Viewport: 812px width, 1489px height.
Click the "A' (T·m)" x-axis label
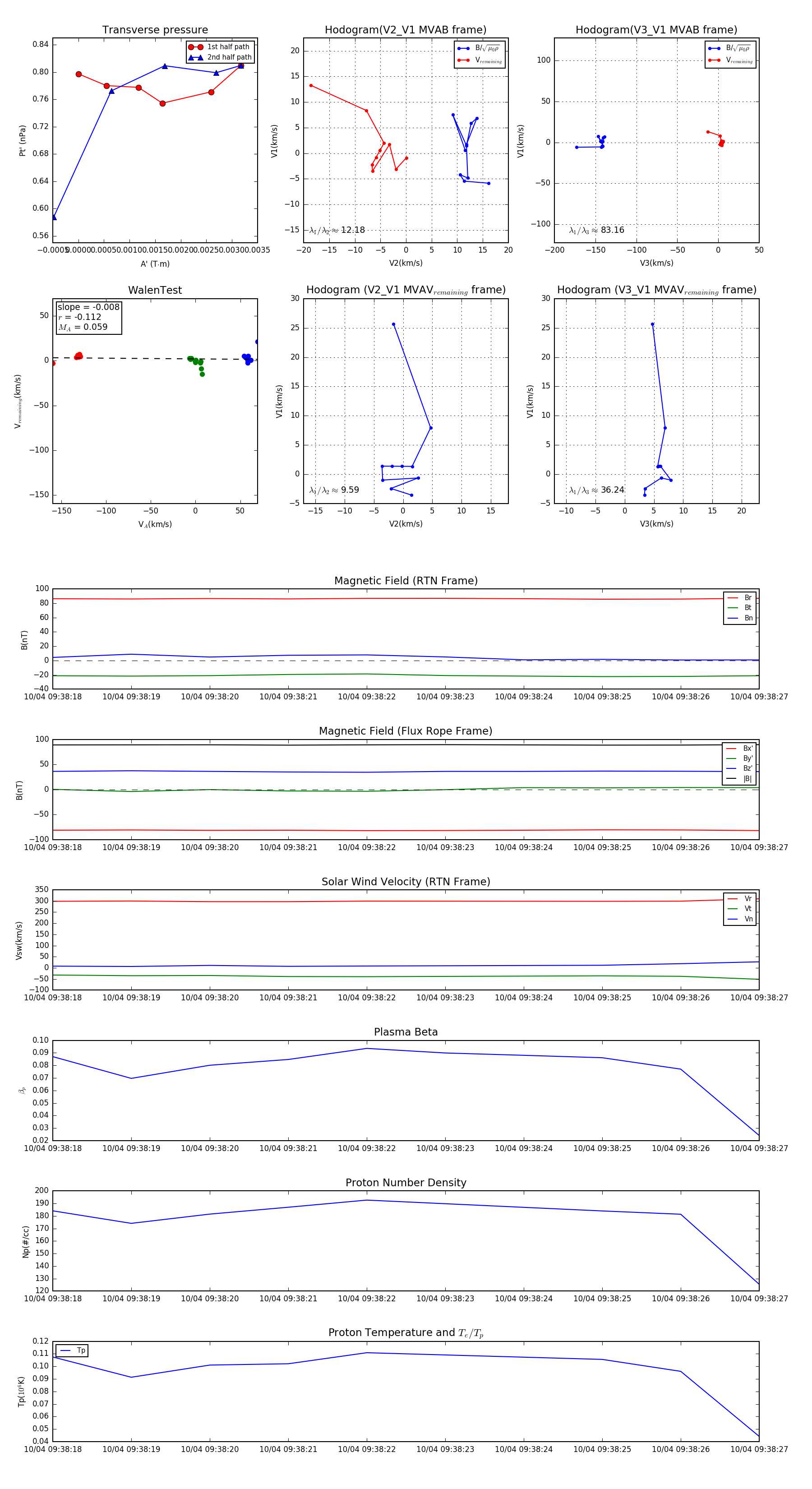pyautogui.click(x=155, y=264)
